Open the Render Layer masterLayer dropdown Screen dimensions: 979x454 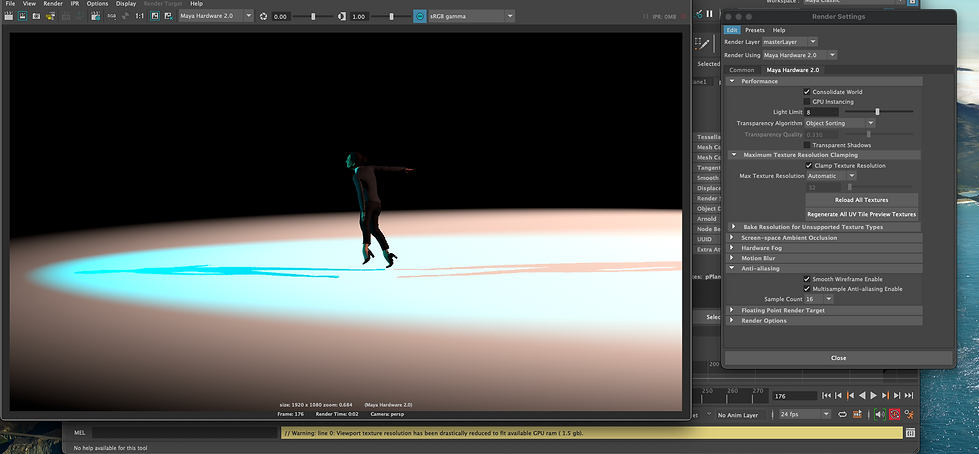[789, 42]
